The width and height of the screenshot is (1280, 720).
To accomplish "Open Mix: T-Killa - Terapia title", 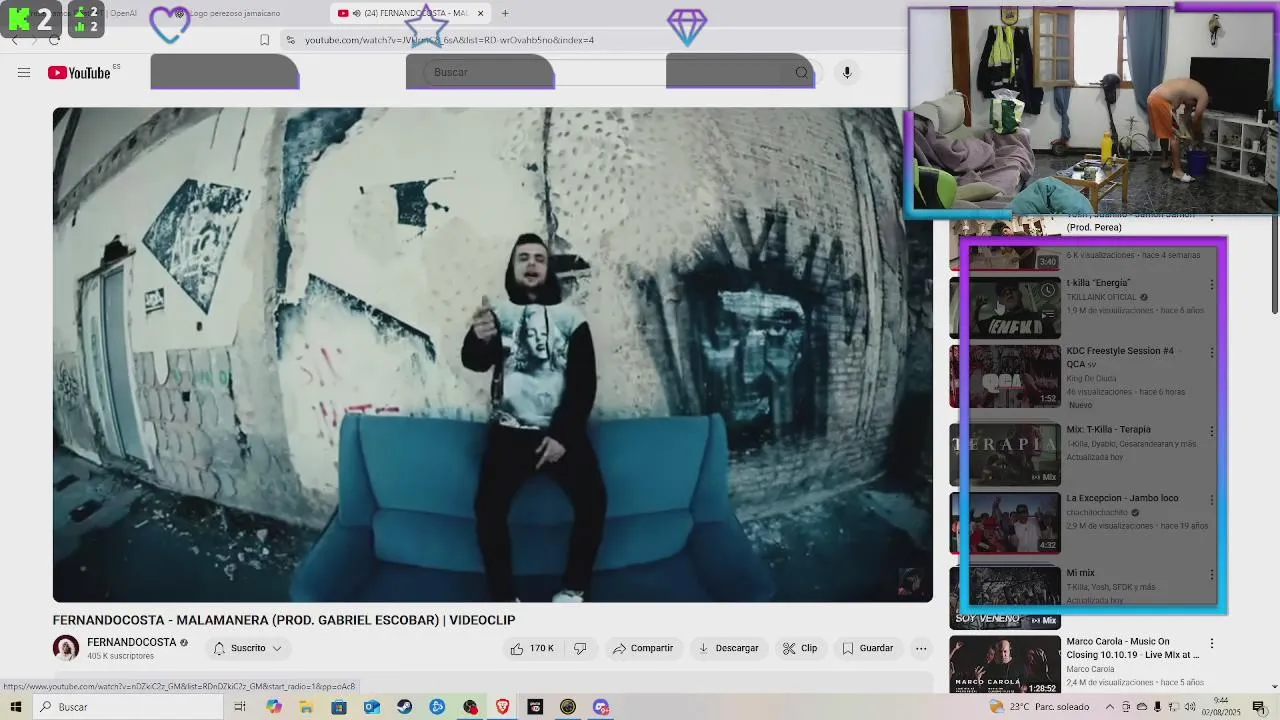I will (x=1108, y=429).
